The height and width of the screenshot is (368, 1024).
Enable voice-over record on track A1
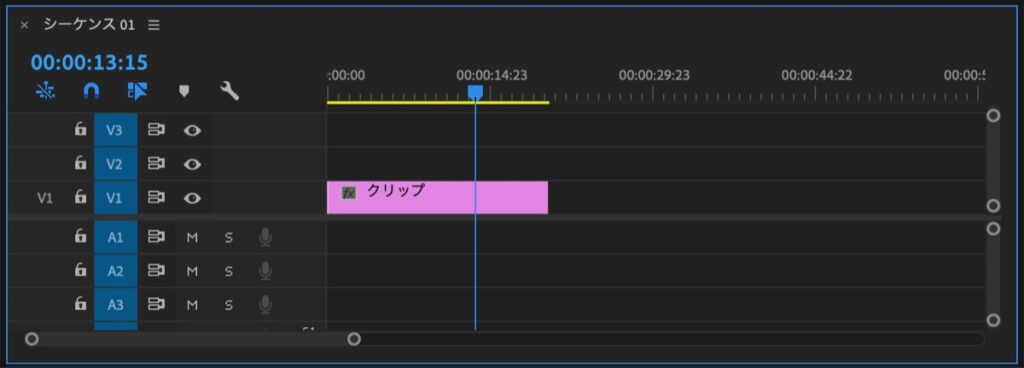[265, 238]
